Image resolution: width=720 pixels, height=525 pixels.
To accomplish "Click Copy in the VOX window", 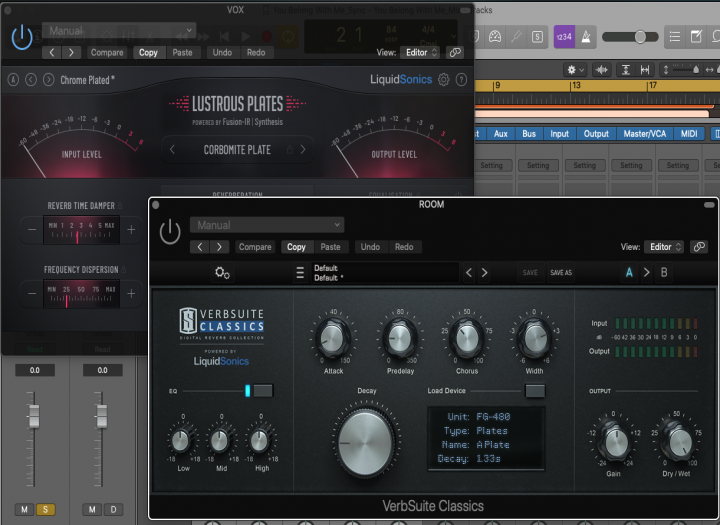I will (148, 52).
